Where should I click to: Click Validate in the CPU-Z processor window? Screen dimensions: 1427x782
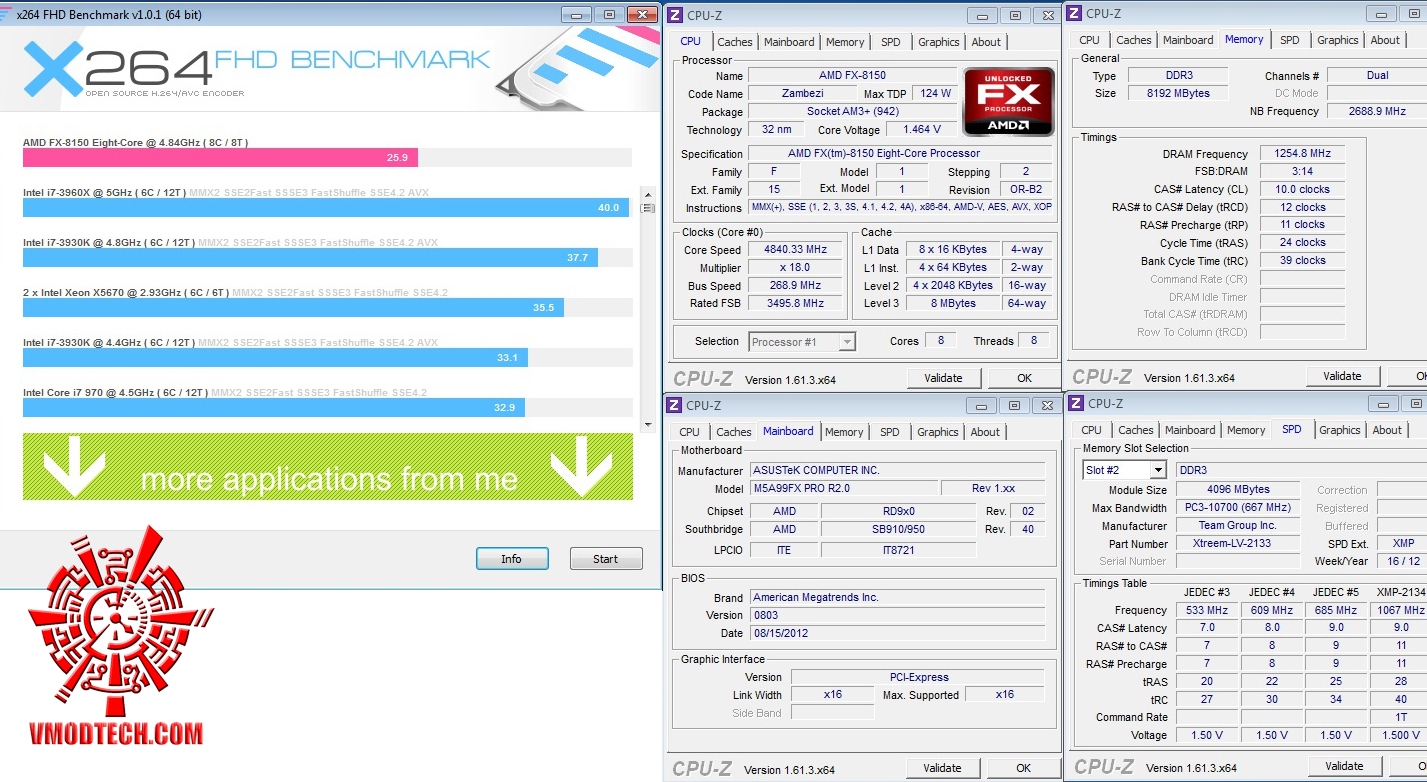[943, 378]
